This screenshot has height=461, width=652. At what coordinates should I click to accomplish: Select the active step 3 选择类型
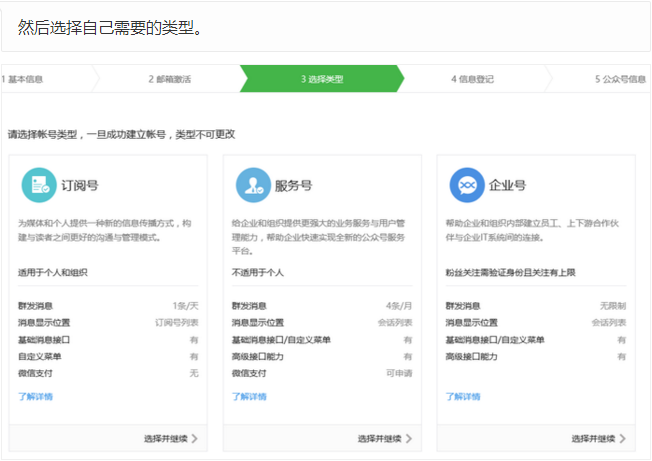(x=322, y=79)
